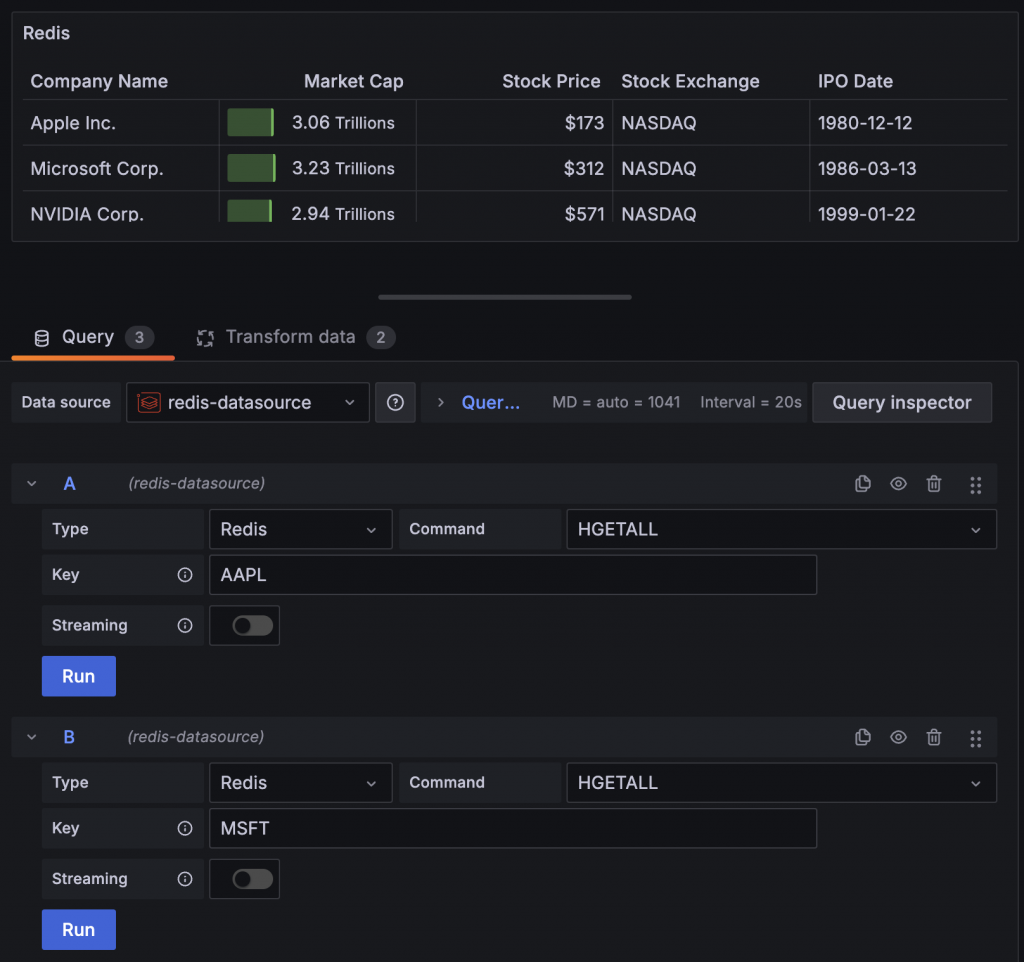Image resolution: width=1024 pixels, height=962 pixels.
Task: Duplicate query A with copy icon
Action: [x=863, y=483]
